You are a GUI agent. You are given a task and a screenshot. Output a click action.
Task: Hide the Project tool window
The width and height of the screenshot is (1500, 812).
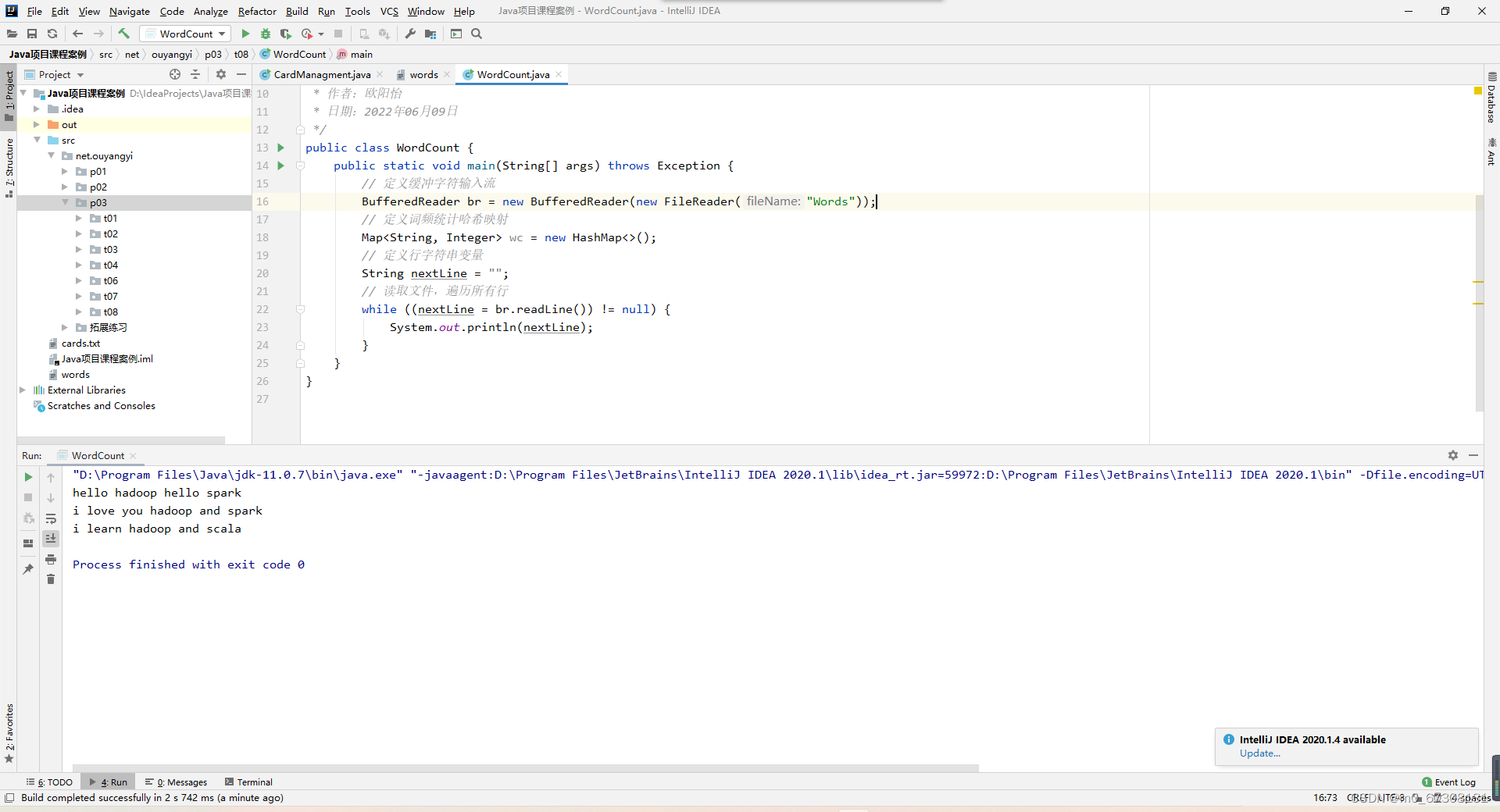pos(241,74)
